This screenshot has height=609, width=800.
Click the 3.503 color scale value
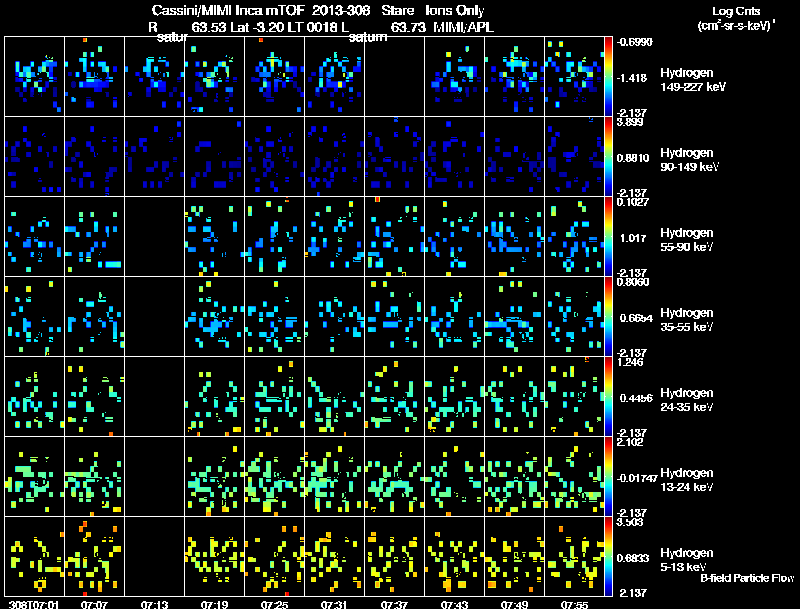pos(630,522)
